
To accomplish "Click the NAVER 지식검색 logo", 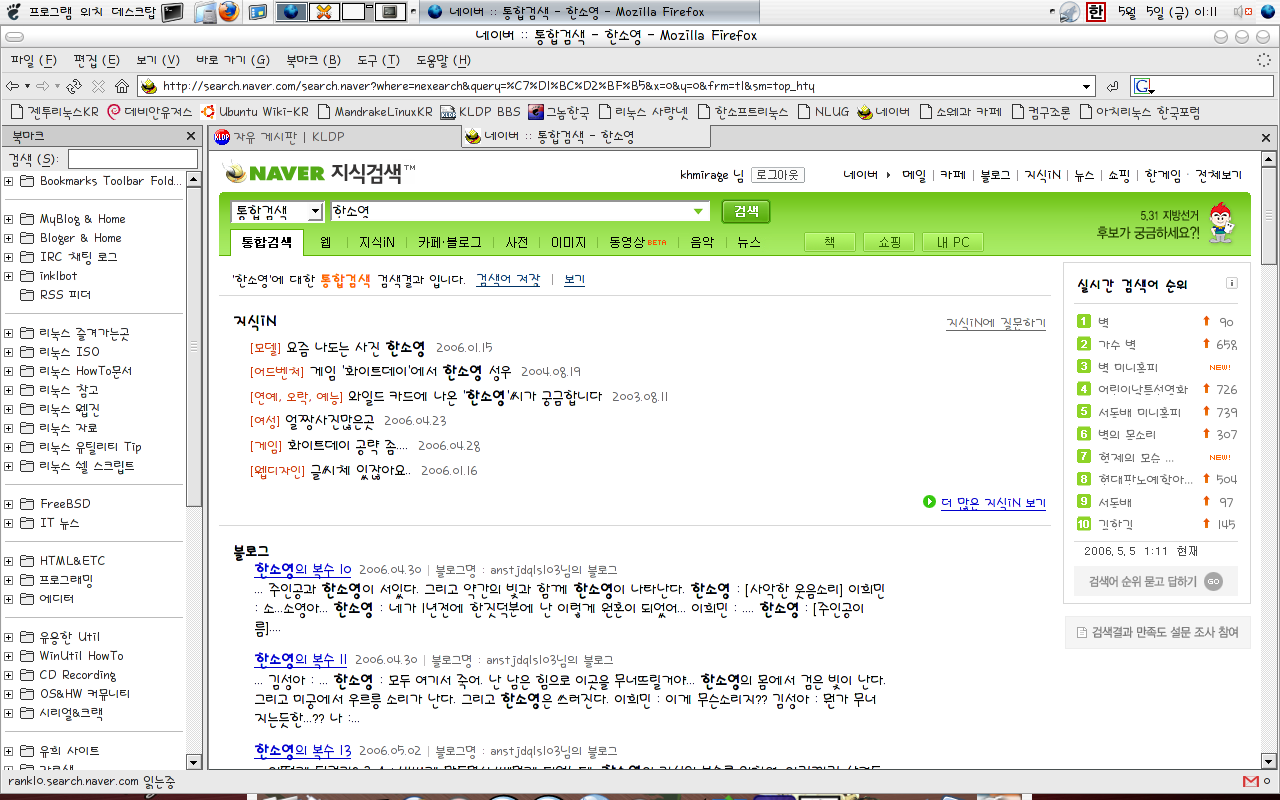I will coord(319,172).
